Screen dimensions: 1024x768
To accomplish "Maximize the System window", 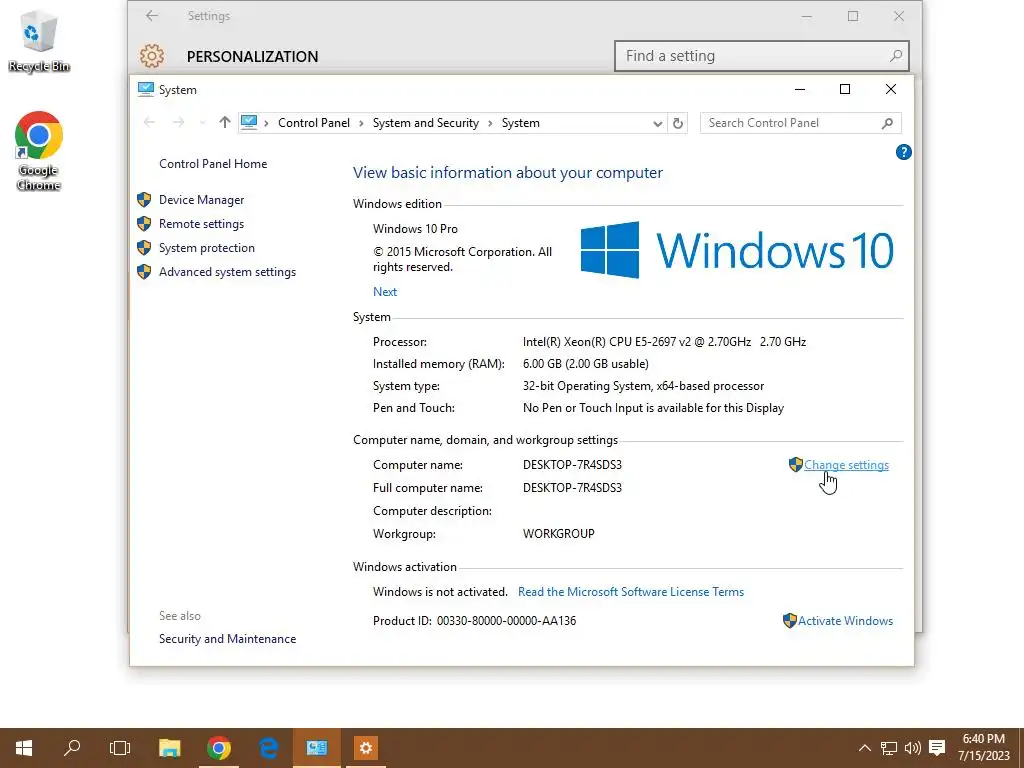I will (845, 89).
